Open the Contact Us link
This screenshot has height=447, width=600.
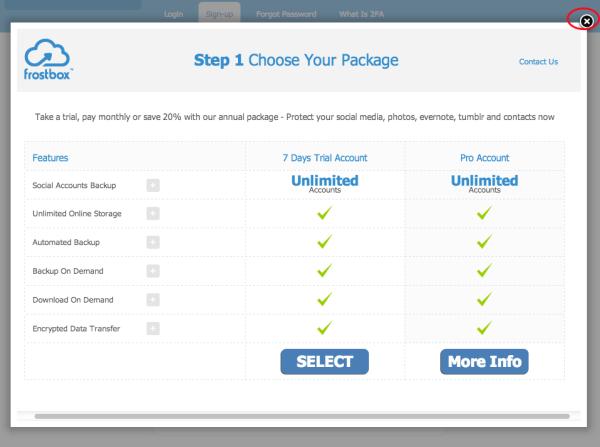(538, 62)
